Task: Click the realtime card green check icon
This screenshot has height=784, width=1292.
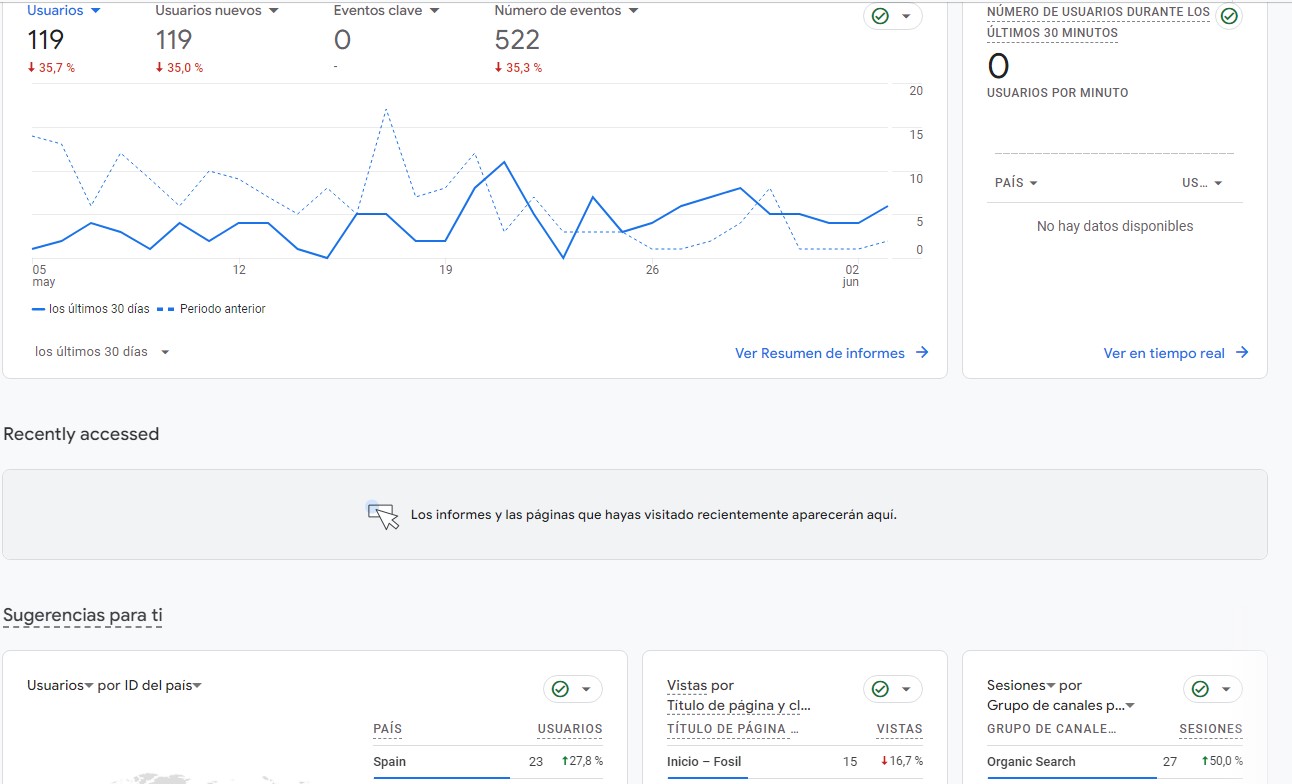Action: (x=1229, y=16)
